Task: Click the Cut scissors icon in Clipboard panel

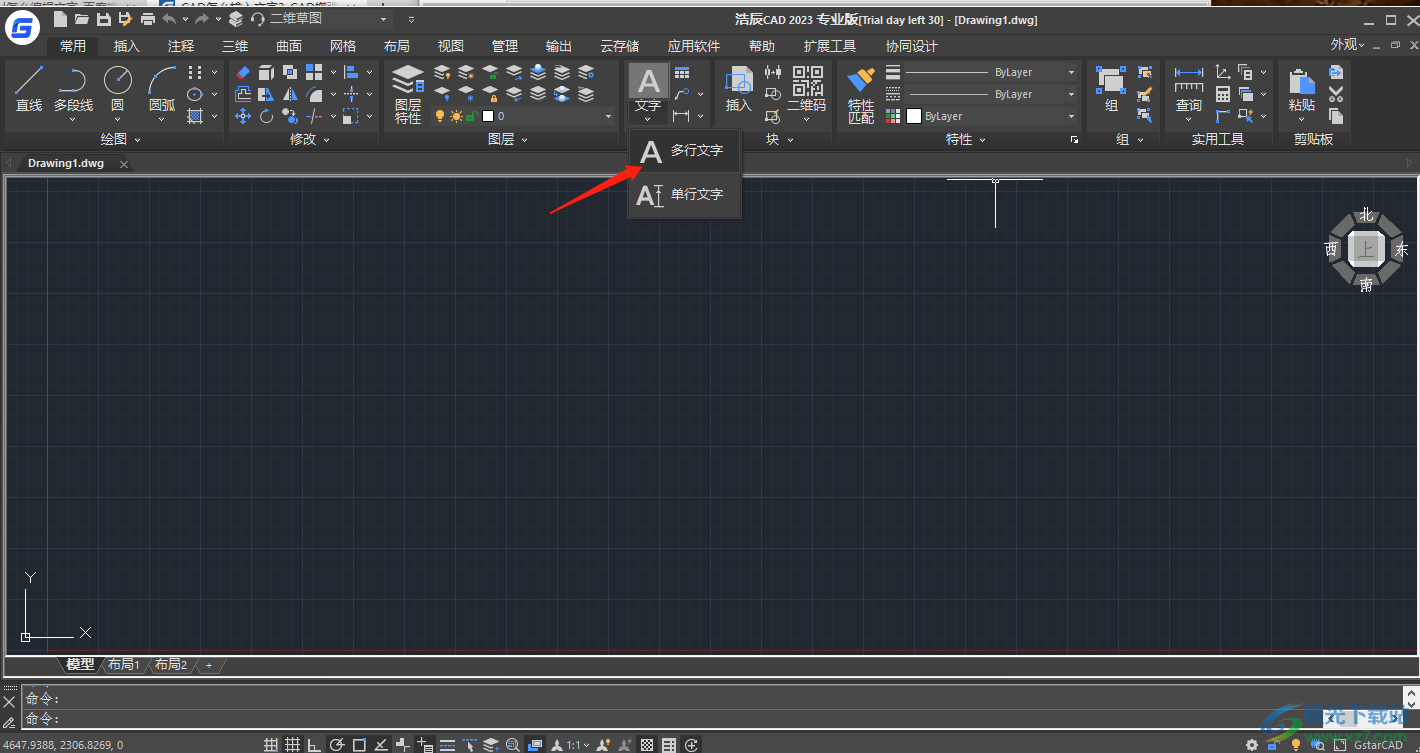Action: (1336, 94)
